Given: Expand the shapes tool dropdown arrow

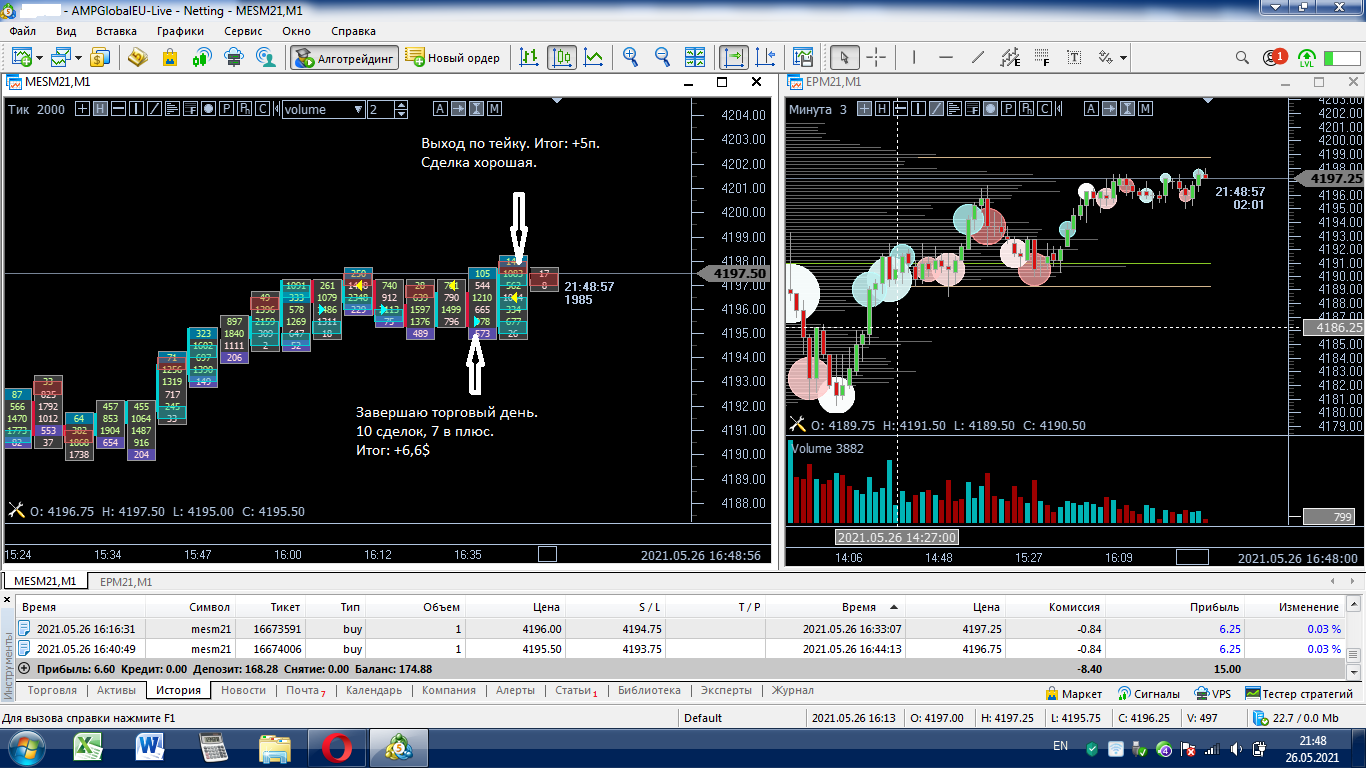Looking at the screenshot, I should [x=1124, y=58].
